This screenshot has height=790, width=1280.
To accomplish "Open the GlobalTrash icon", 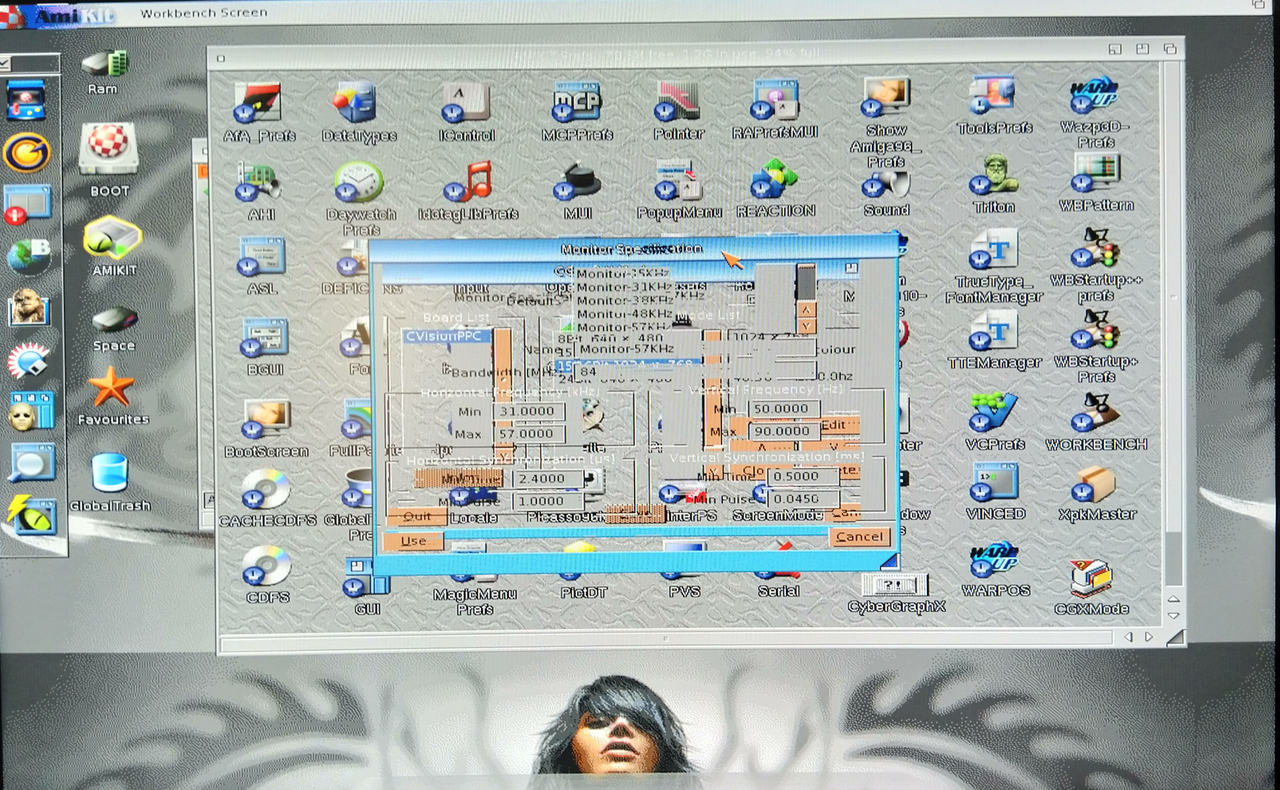I will click(x=110, y=473).
